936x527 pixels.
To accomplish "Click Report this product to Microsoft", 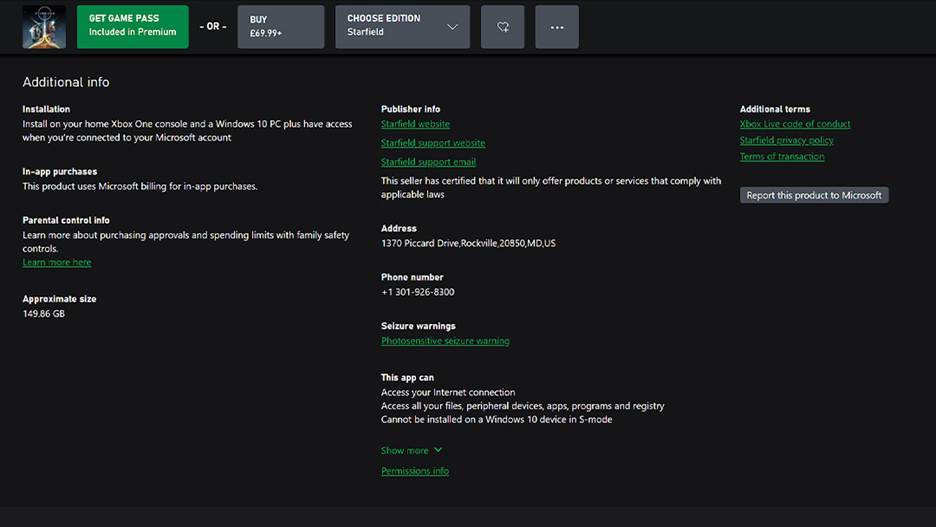I will pos(814,196).
